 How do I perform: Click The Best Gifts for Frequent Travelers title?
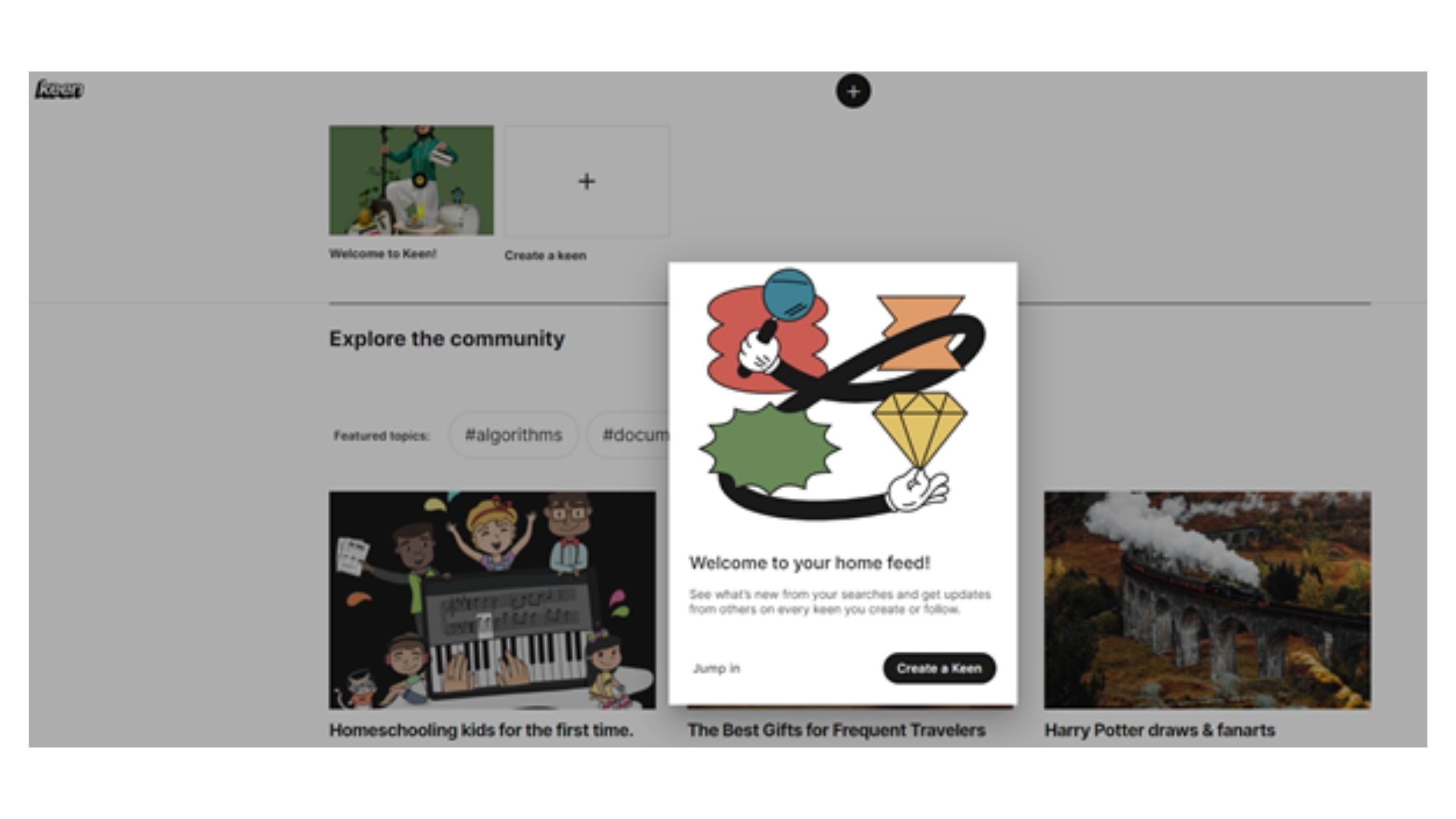[837, 731]
